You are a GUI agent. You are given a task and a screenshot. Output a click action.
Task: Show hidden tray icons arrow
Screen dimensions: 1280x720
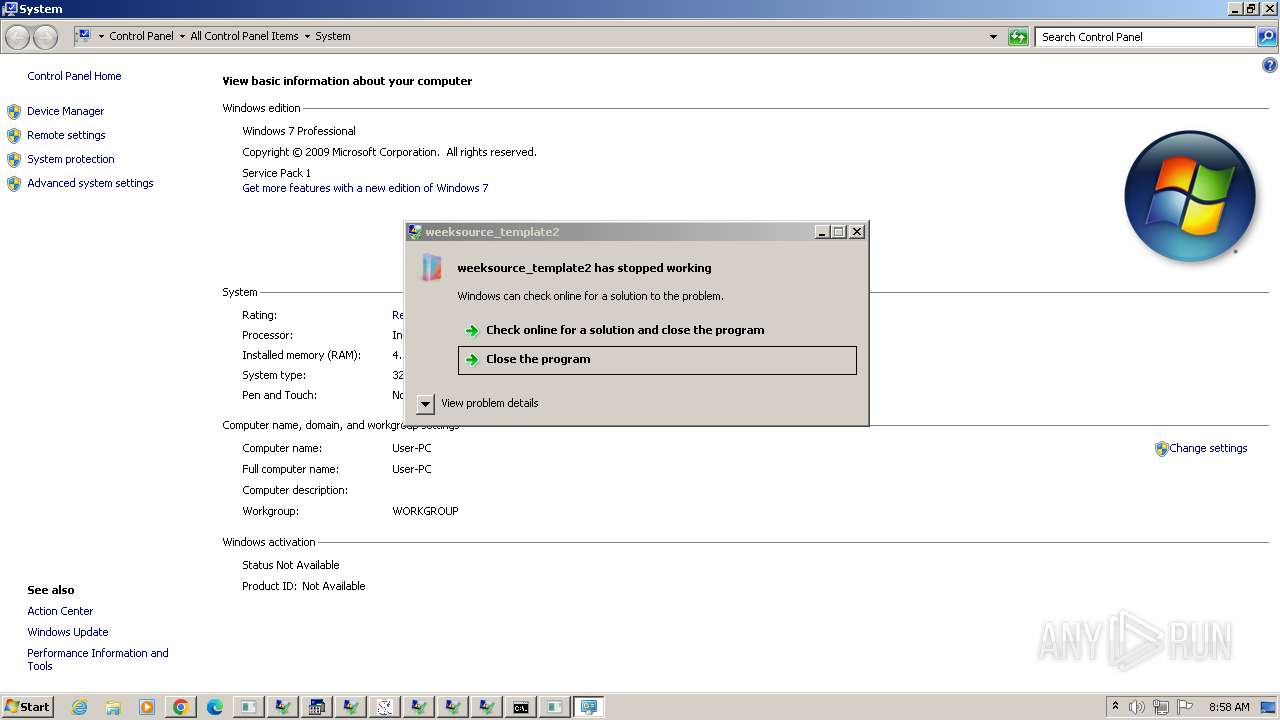pyautogui.click(x=1115, y=706)
